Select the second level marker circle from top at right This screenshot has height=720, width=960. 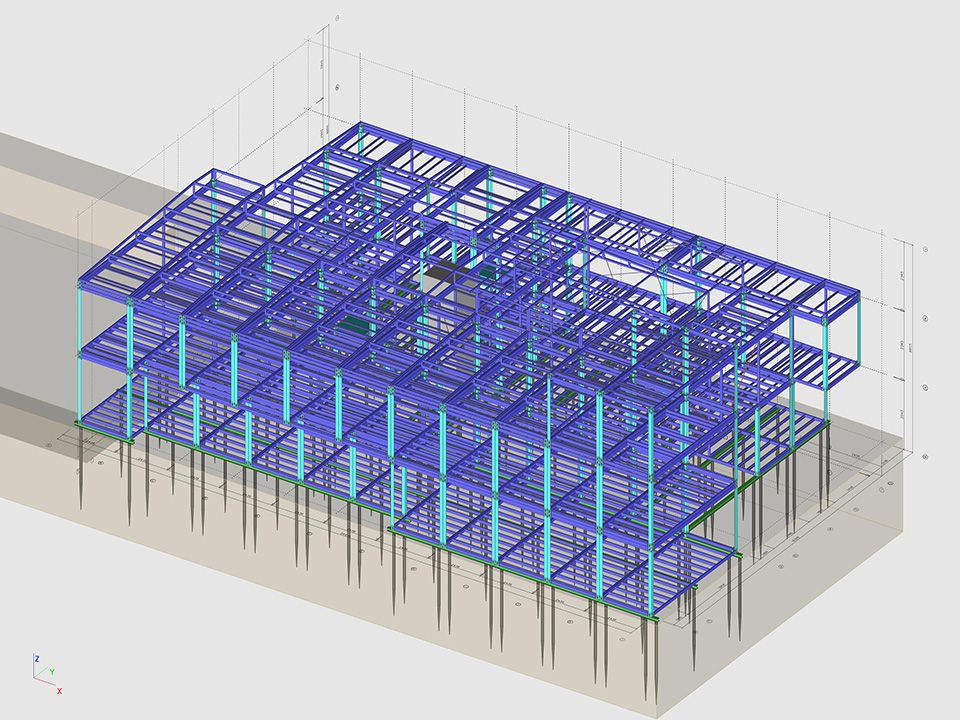click(x=925, y=319)
